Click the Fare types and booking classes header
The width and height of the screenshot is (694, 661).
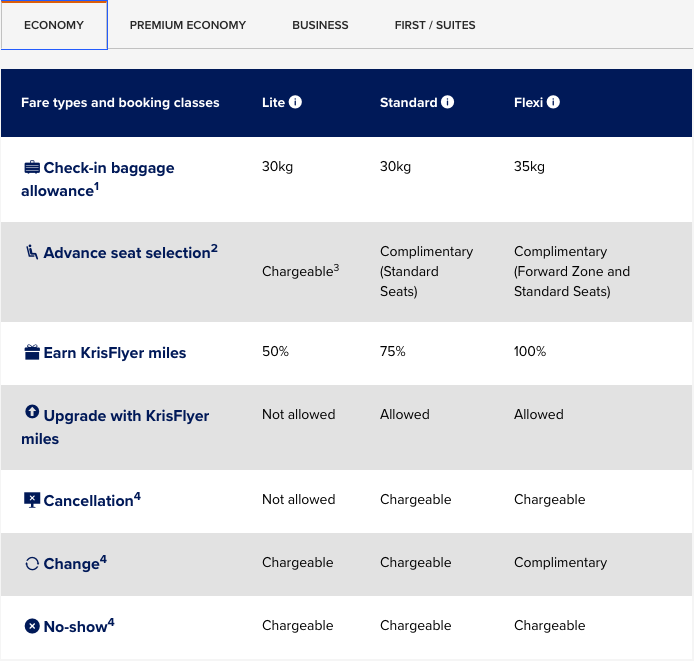tap(120, 103)
